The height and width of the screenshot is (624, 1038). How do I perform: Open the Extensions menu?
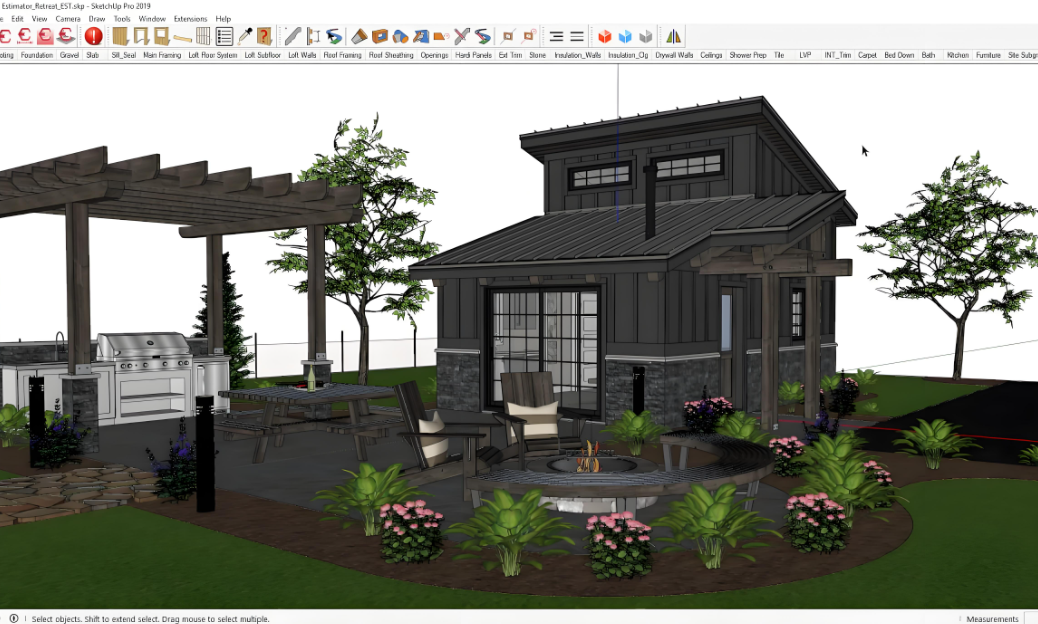point(189,18)
